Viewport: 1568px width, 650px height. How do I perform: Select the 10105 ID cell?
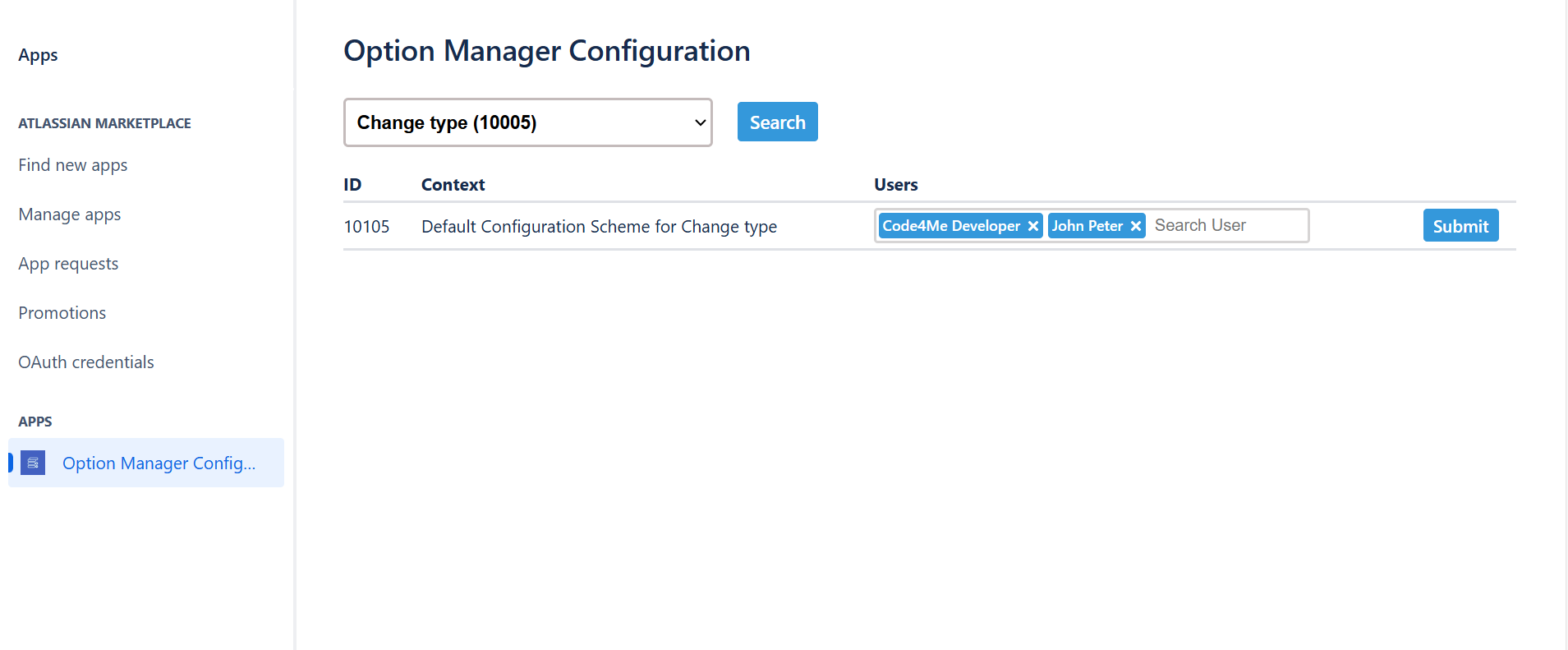(x=366, y=227)
